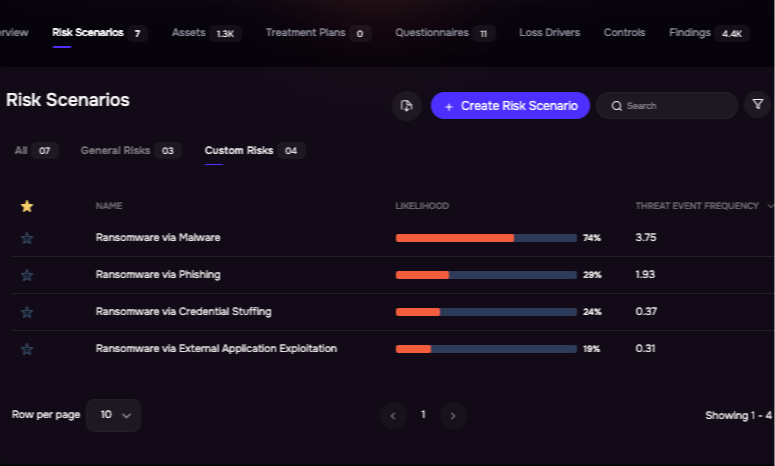Star External Application Exploitation row

coord(27,349)
